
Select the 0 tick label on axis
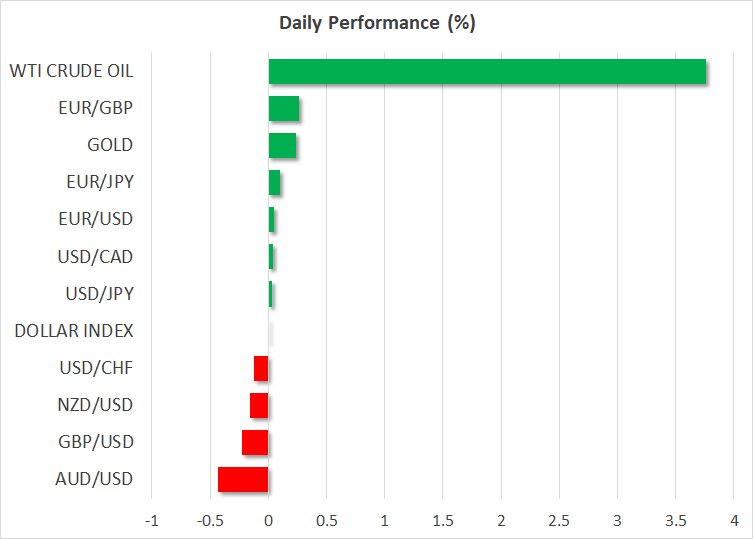[268, 521]
